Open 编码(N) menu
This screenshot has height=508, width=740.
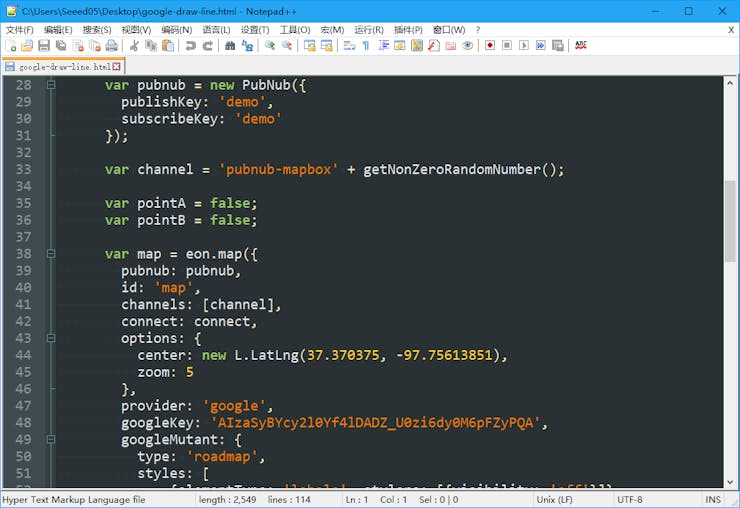[x=177, y=30]
